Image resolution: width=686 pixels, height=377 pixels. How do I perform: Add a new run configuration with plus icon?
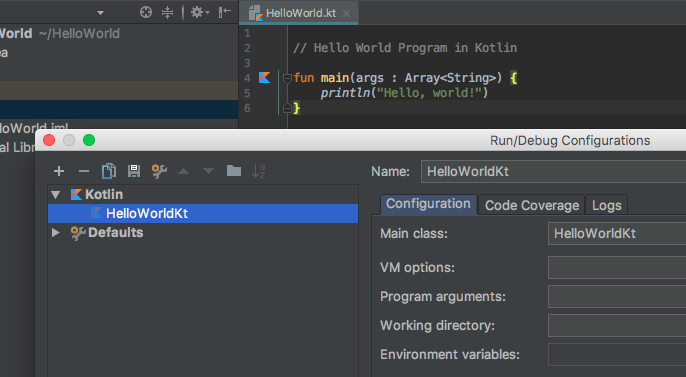click(x=59, y=171)
